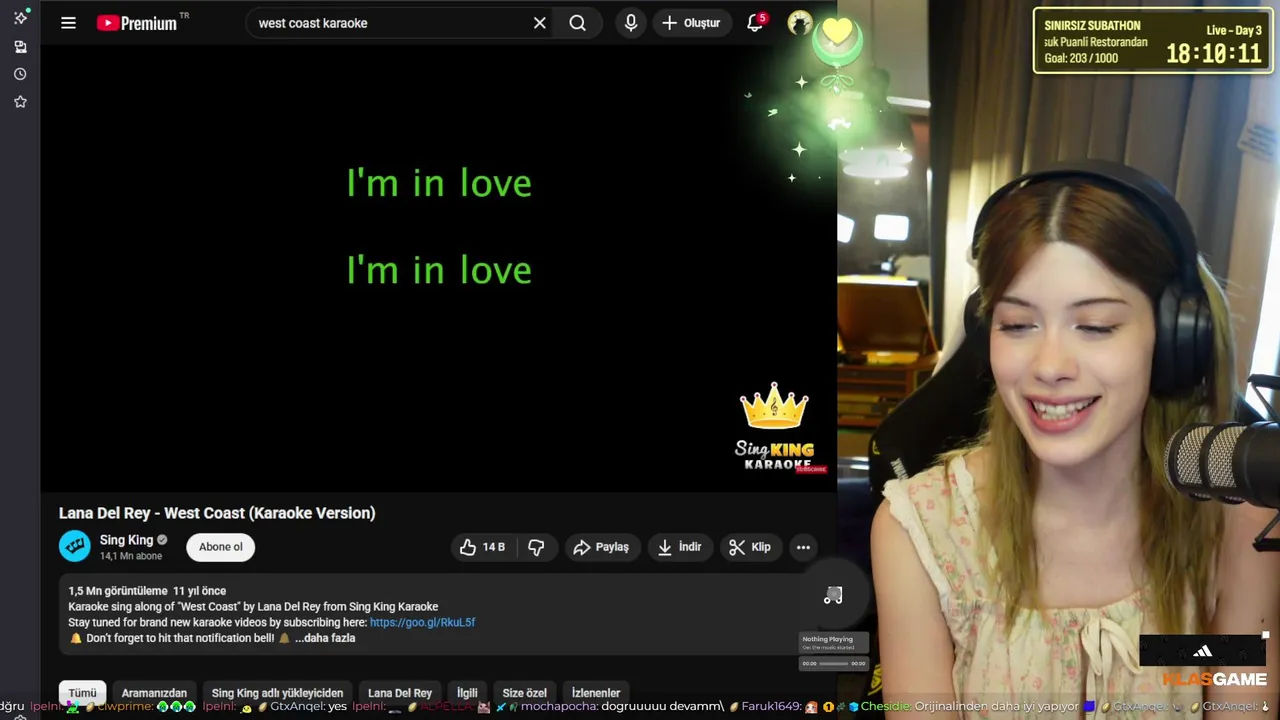Screen dimensions: 1280x720
Task: Open more actions three-dot menu
Action: click(803, 547)
